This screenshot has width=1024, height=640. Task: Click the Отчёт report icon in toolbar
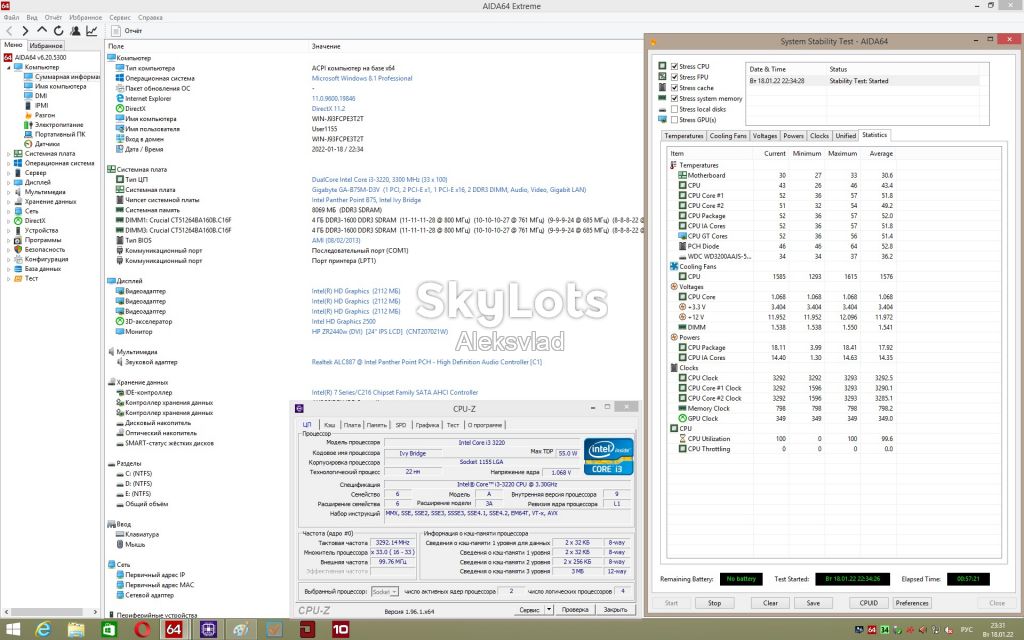click(x=116, y=31)
